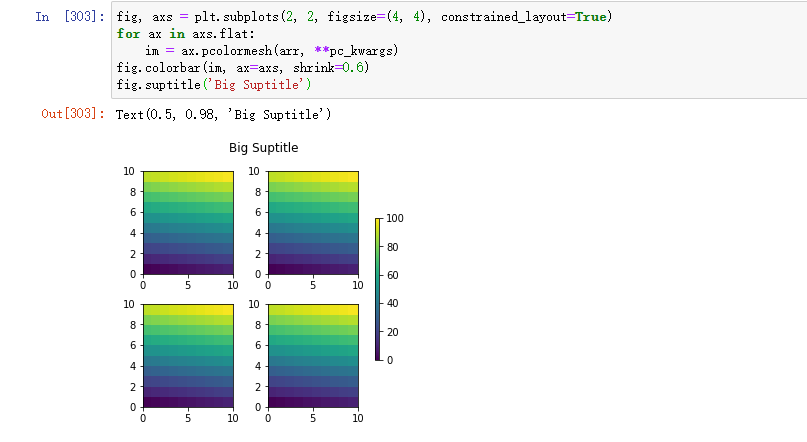Viewport: 807px width, 442px height.
Task: Click the colorbar tick label 40
Action: pos(393,304)
